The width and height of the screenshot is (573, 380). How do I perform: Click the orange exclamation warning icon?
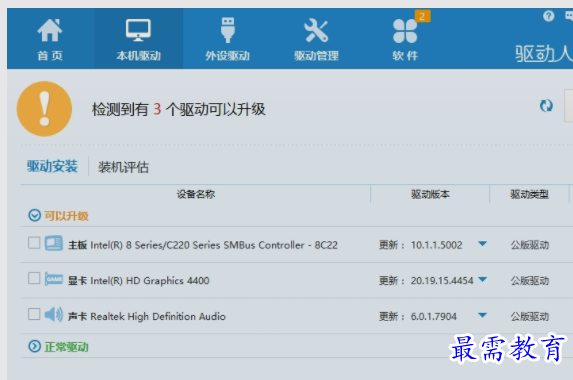point(44,109)
